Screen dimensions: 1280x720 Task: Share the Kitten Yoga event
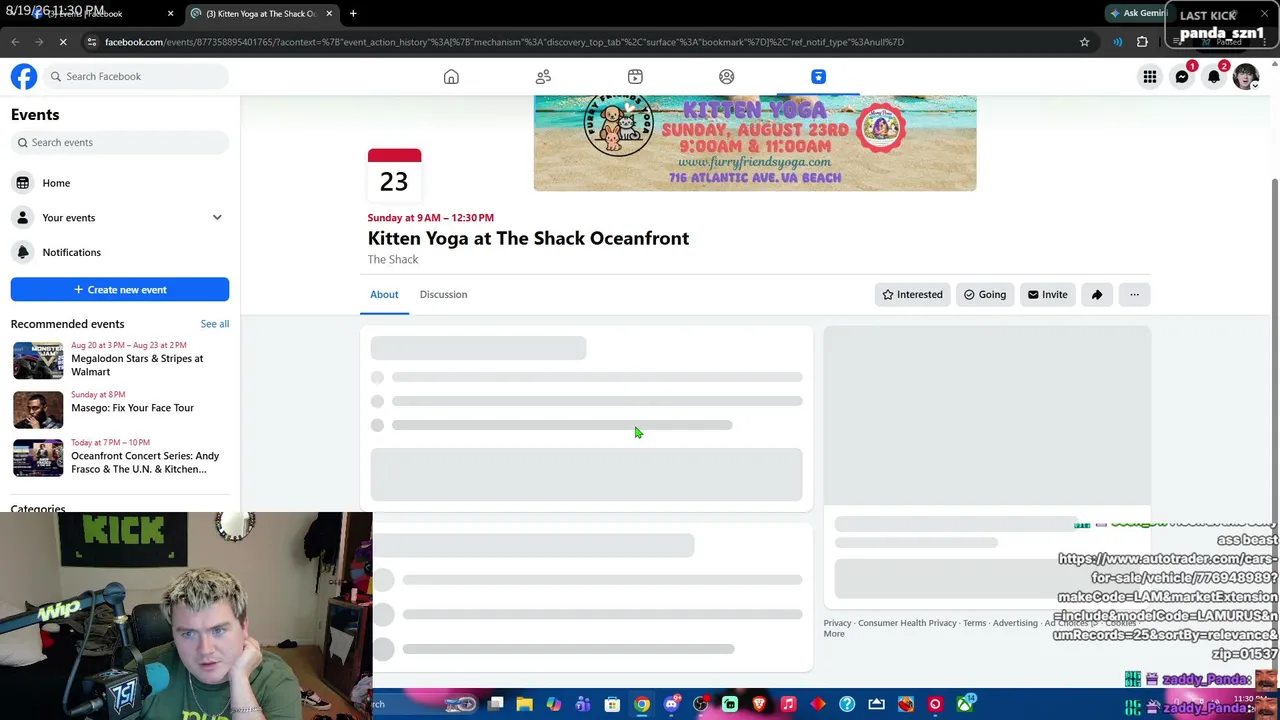[x=1097, y=294]
